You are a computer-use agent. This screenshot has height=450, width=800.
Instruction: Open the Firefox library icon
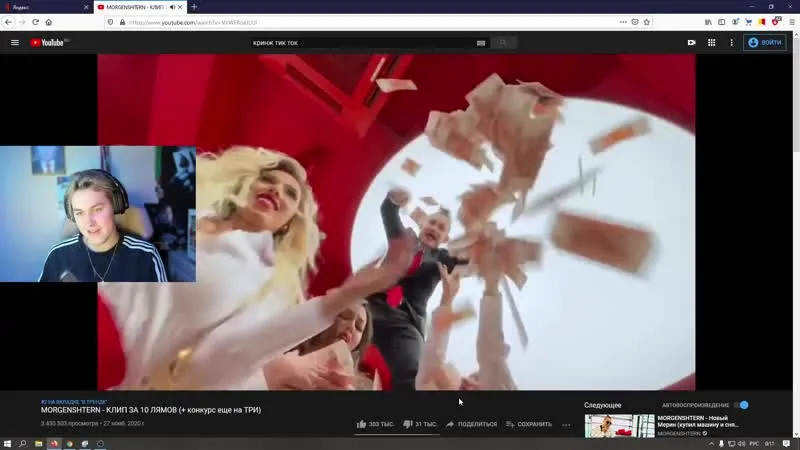point(708,22)
